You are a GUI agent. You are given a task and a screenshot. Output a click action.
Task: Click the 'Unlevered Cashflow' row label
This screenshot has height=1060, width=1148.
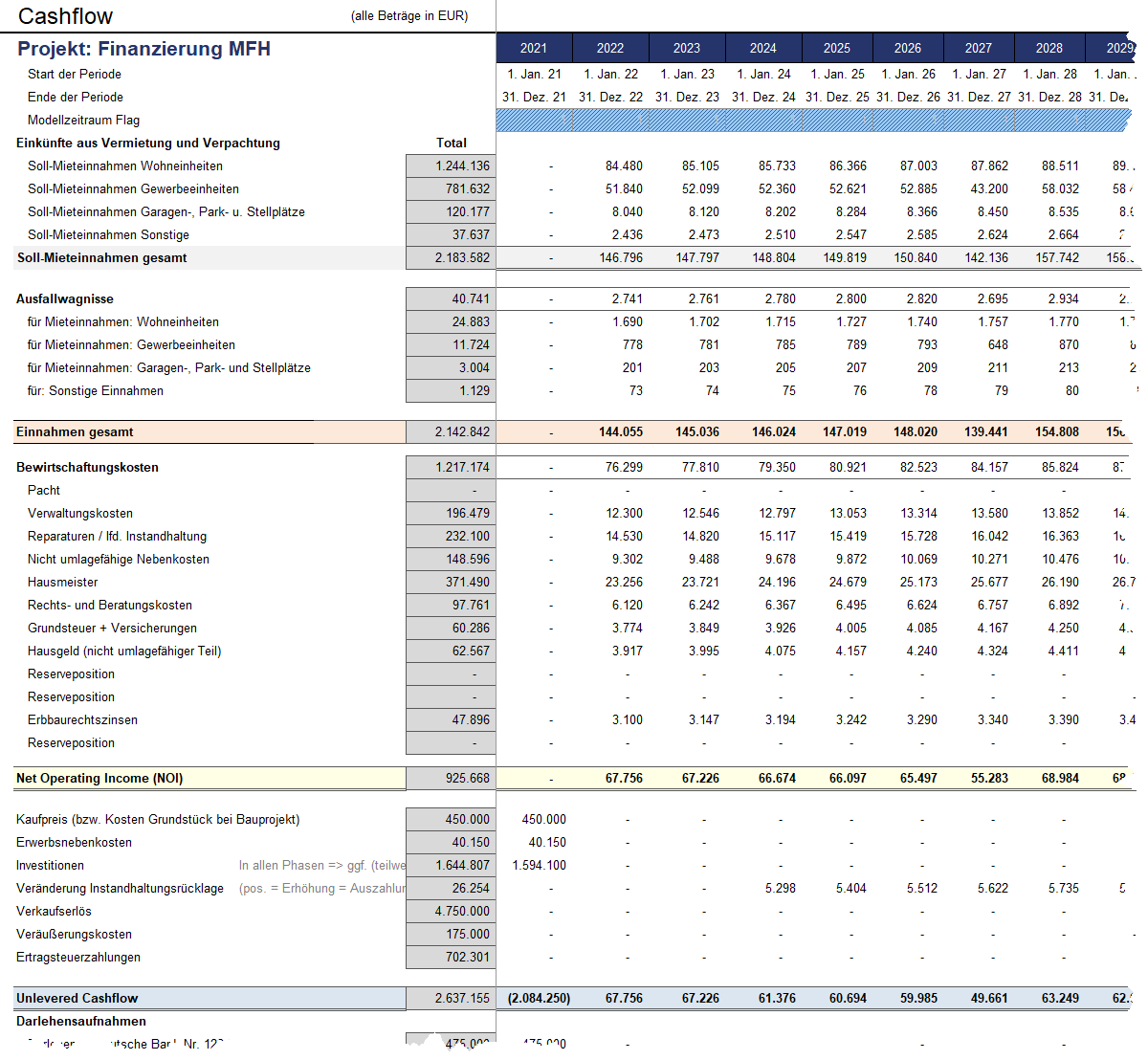(x=77, y=998)
